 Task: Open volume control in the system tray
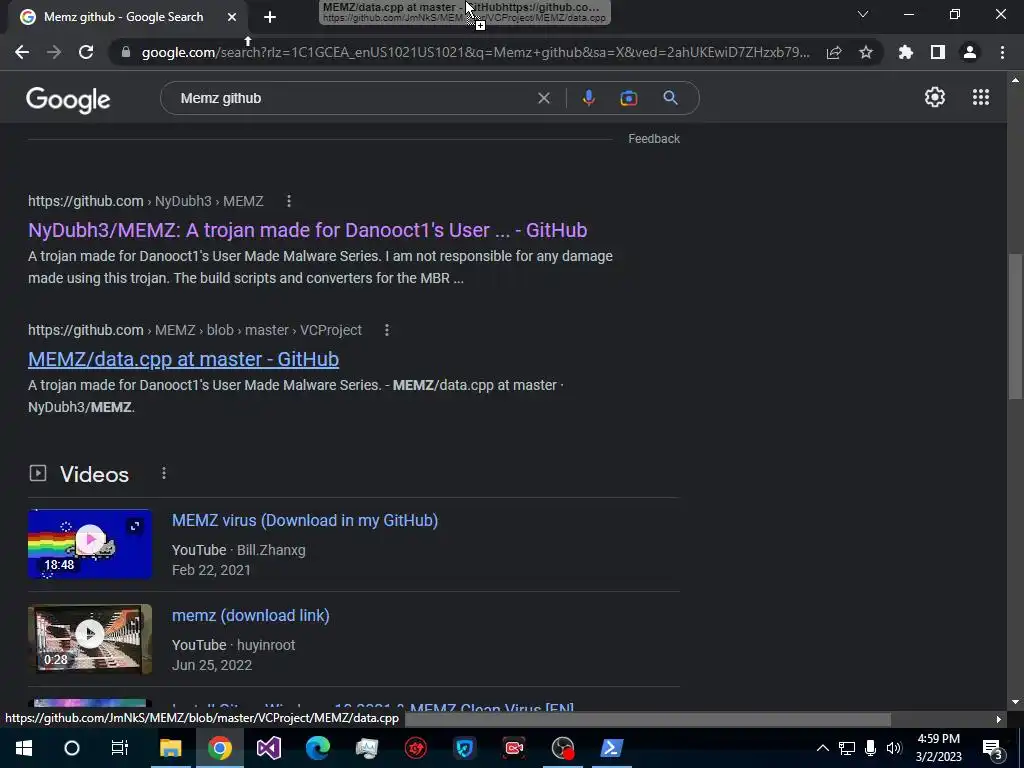[894, 748]
